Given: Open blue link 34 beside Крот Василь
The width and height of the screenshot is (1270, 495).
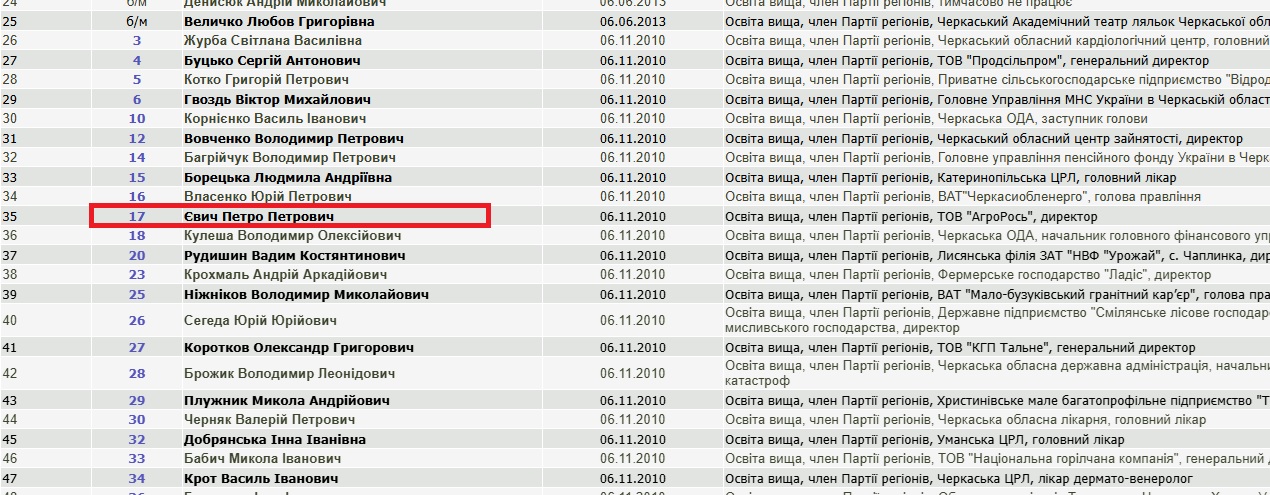Looking at the screenshot, I should click(x=137, y=479).
